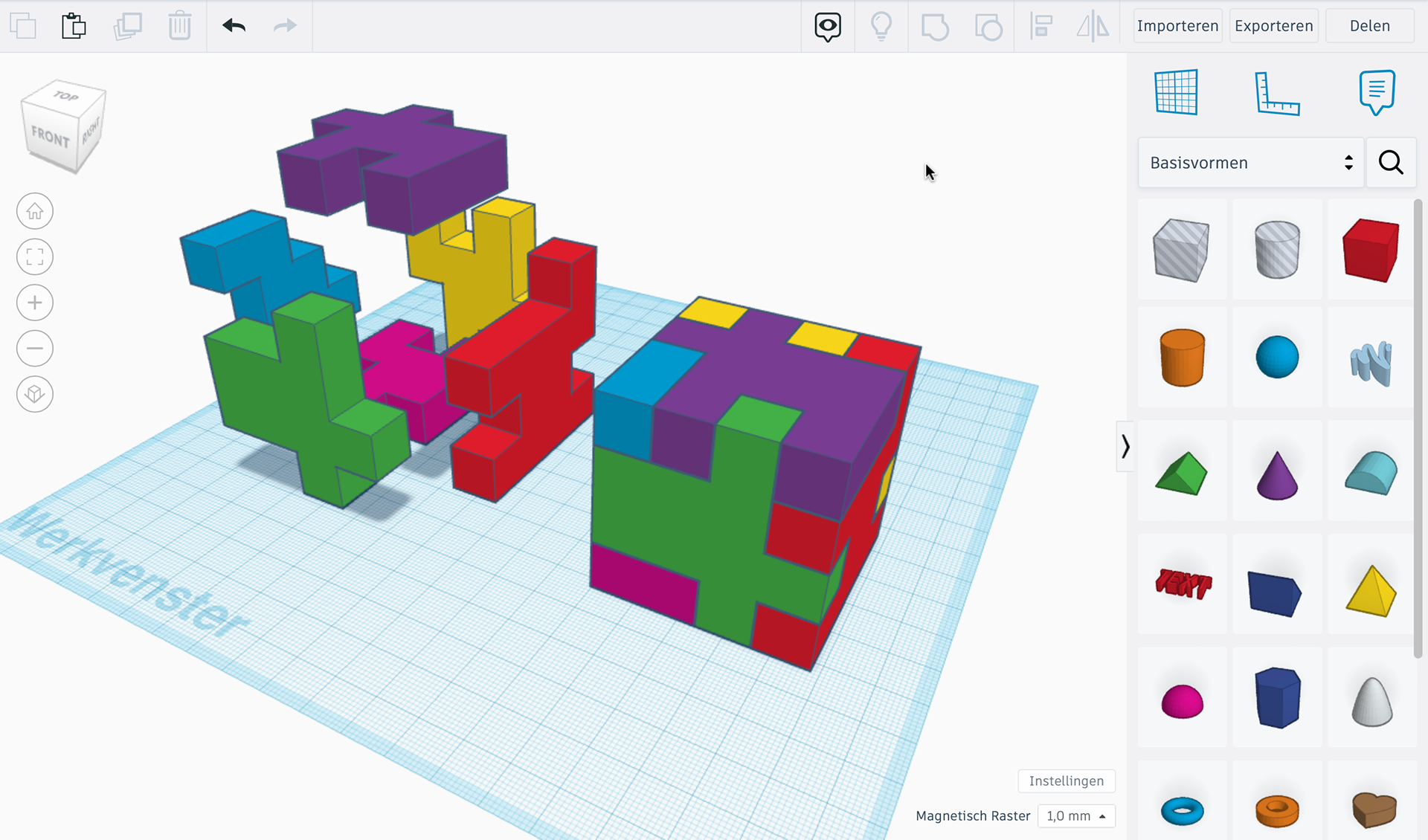Image resolution: width=1428 pixels, height=840 pixels.
Task: Click the Paste clipboard icon
Action: coord(74,26)
